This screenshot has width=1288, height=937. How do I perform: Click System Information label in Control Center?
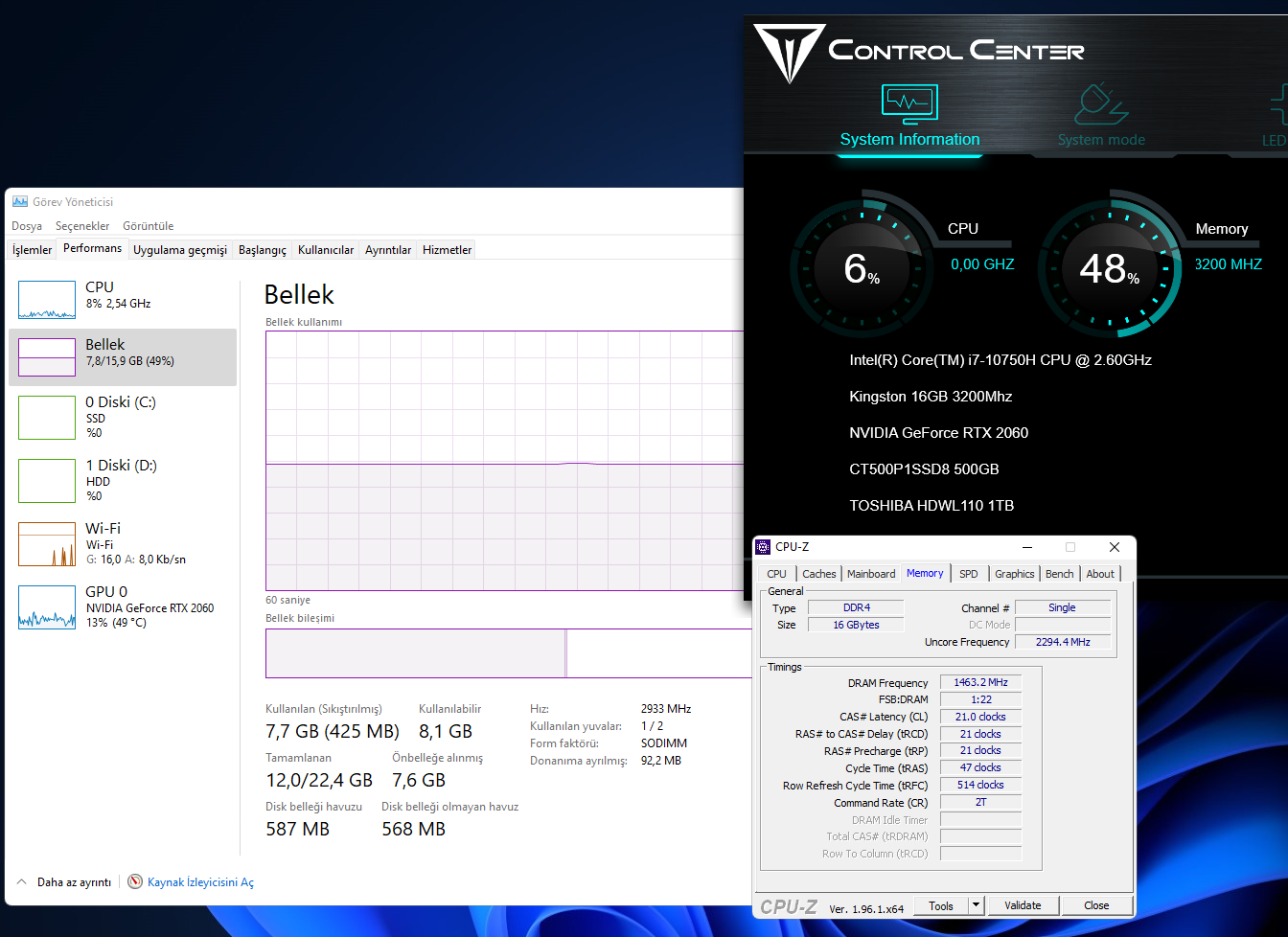pyautogui.click(x=909, y=140)
